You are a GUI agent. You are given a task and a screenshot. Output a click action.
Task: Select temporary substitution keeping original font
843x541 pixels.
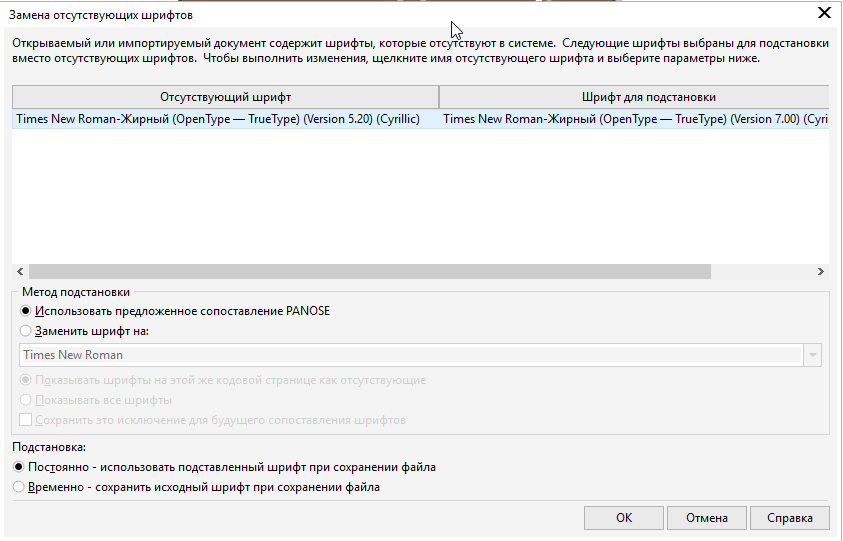pos(19,487)
